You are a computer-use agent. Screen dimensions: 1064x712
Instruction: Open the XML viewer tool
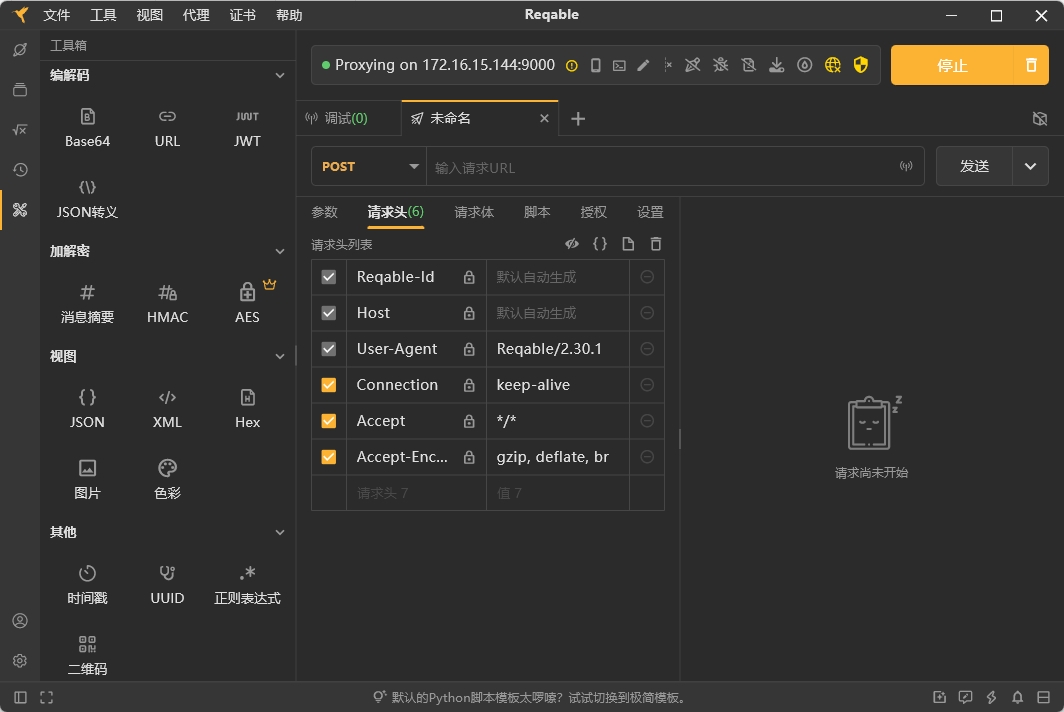[167, 409]
